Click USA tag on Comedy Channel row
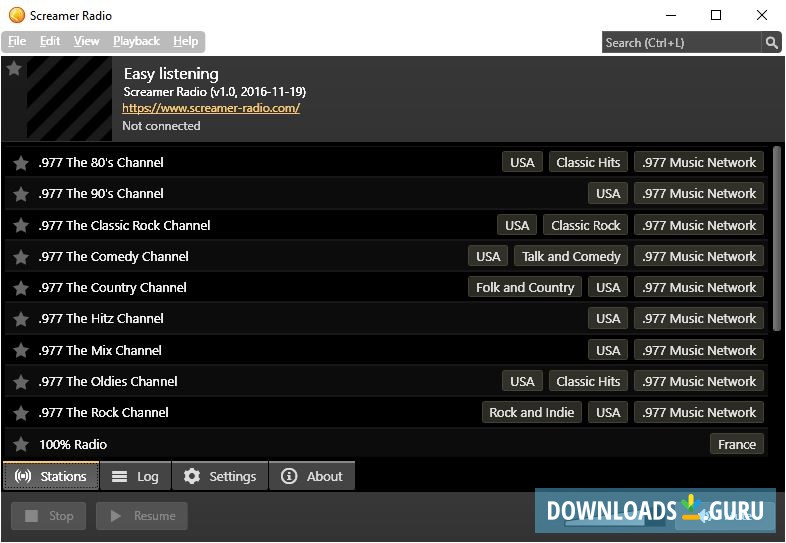The width and height of the screenshot is (786, 543). tap(488, 256)
